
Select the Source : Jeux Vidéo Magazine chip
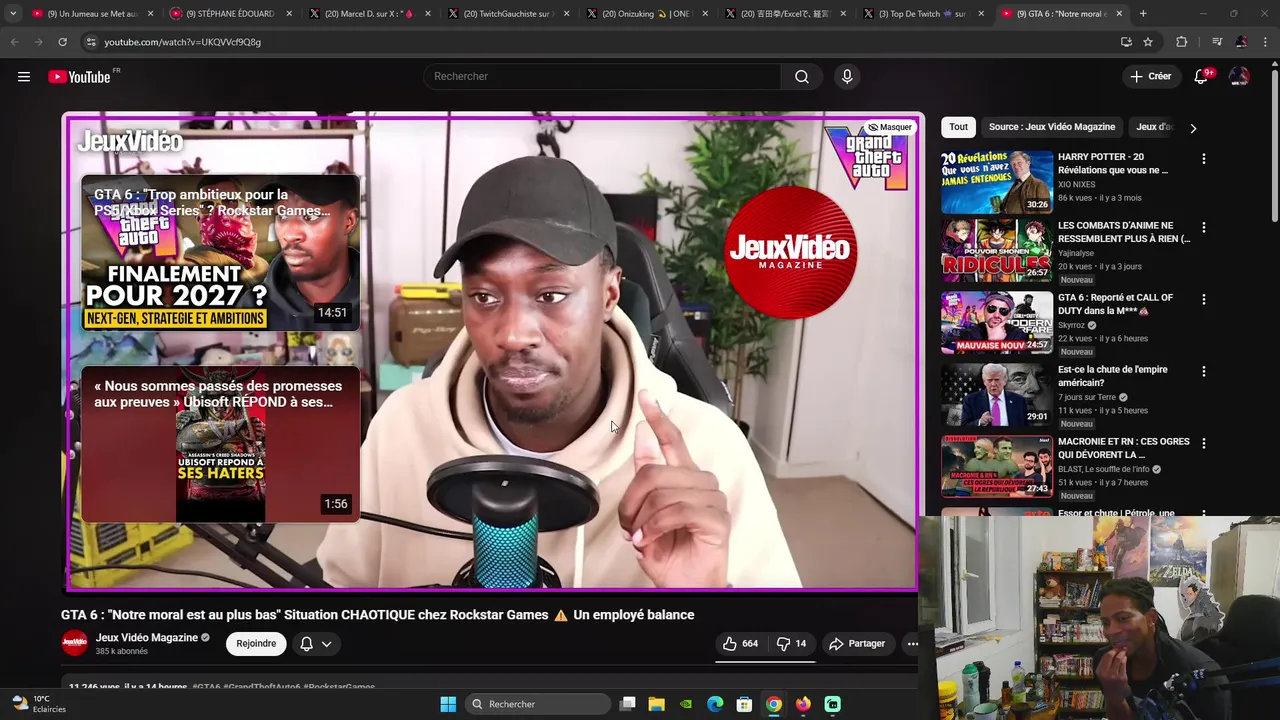1052,127
